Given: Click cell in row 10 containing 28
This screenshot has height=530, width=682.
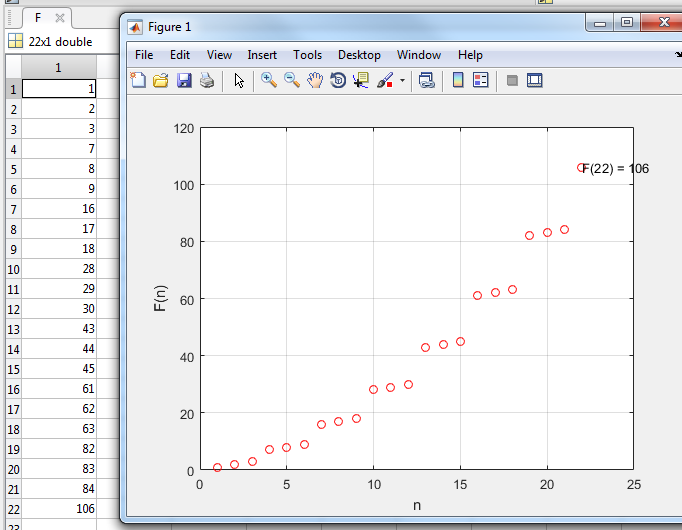Looking at the screenshot, I should pos(59,269).
